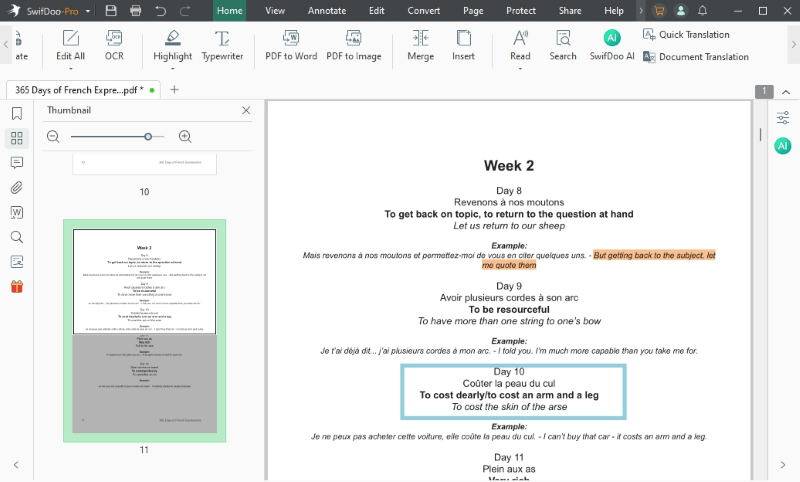Open the Attachments panel paperclip icon
Viewport: 800px width, 482px height.
pyautogui.click(x=17, y=187)
